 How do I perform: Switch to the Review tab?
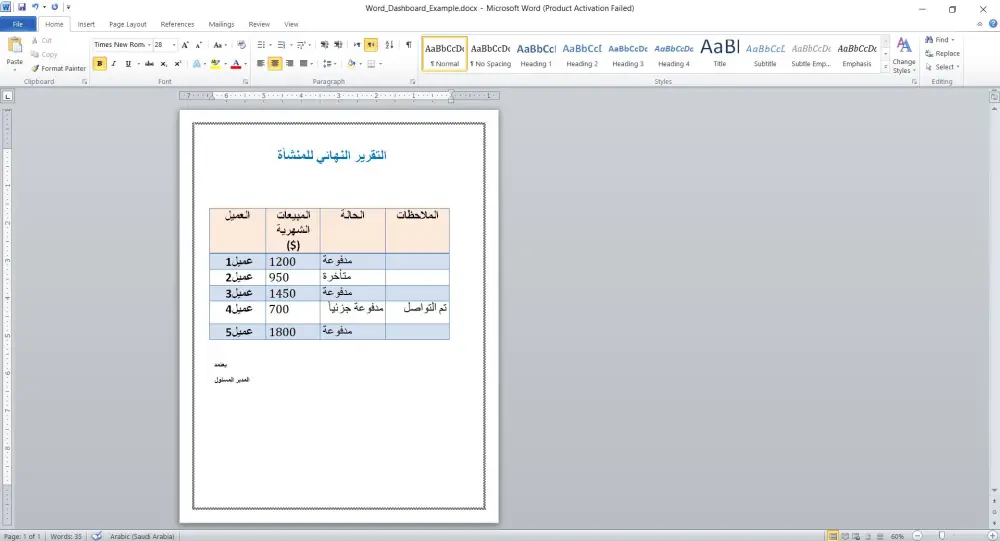(x=259, y=24)
